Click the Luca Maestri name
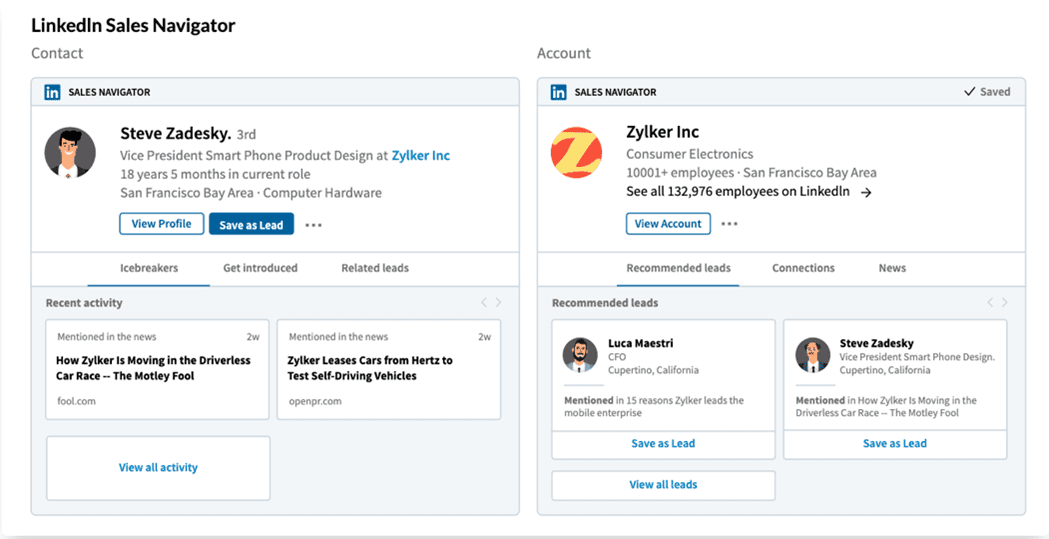The height and width of the screenshot is (539, 1049). click(x=641, y=344)
